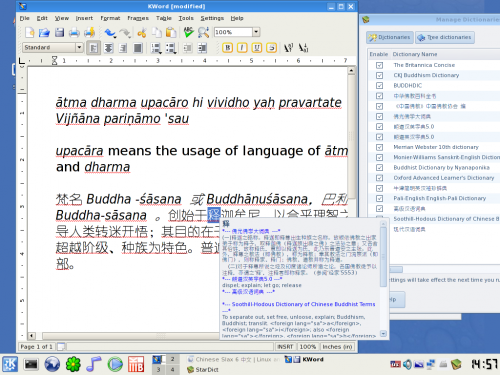The image size is (500, 375).
Task: Click the Paste clipboard icon
Action: tap(171, 32)
